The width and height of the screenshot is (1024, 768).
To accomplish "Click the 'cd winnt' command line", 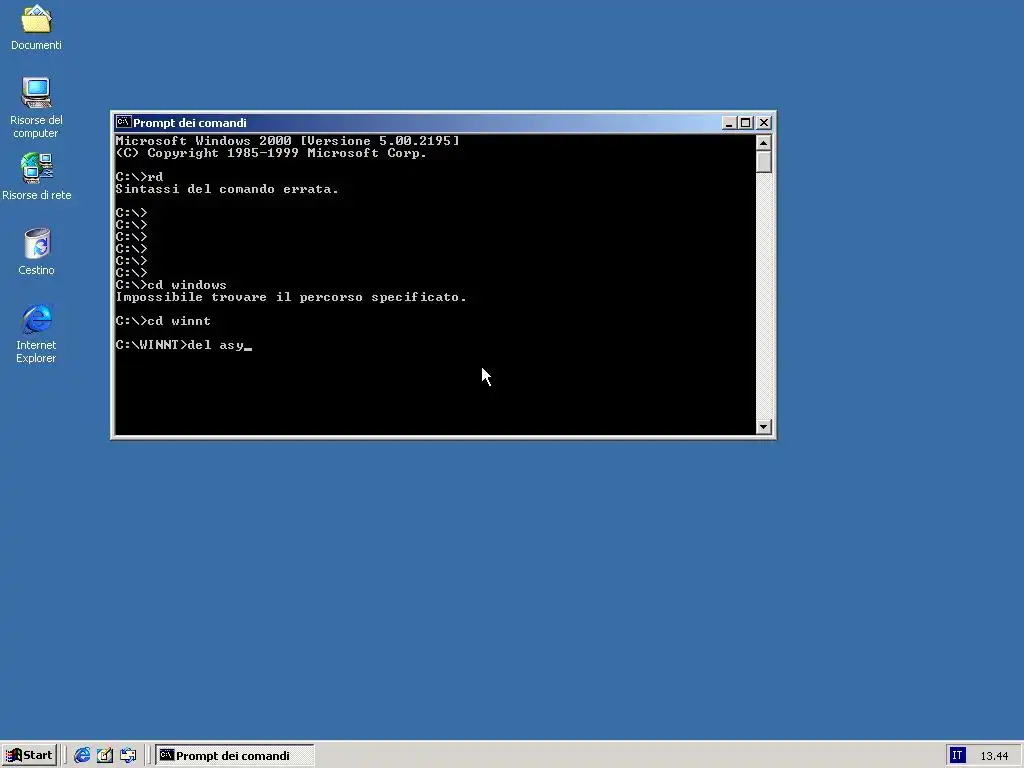I will (x=163, y=321).
